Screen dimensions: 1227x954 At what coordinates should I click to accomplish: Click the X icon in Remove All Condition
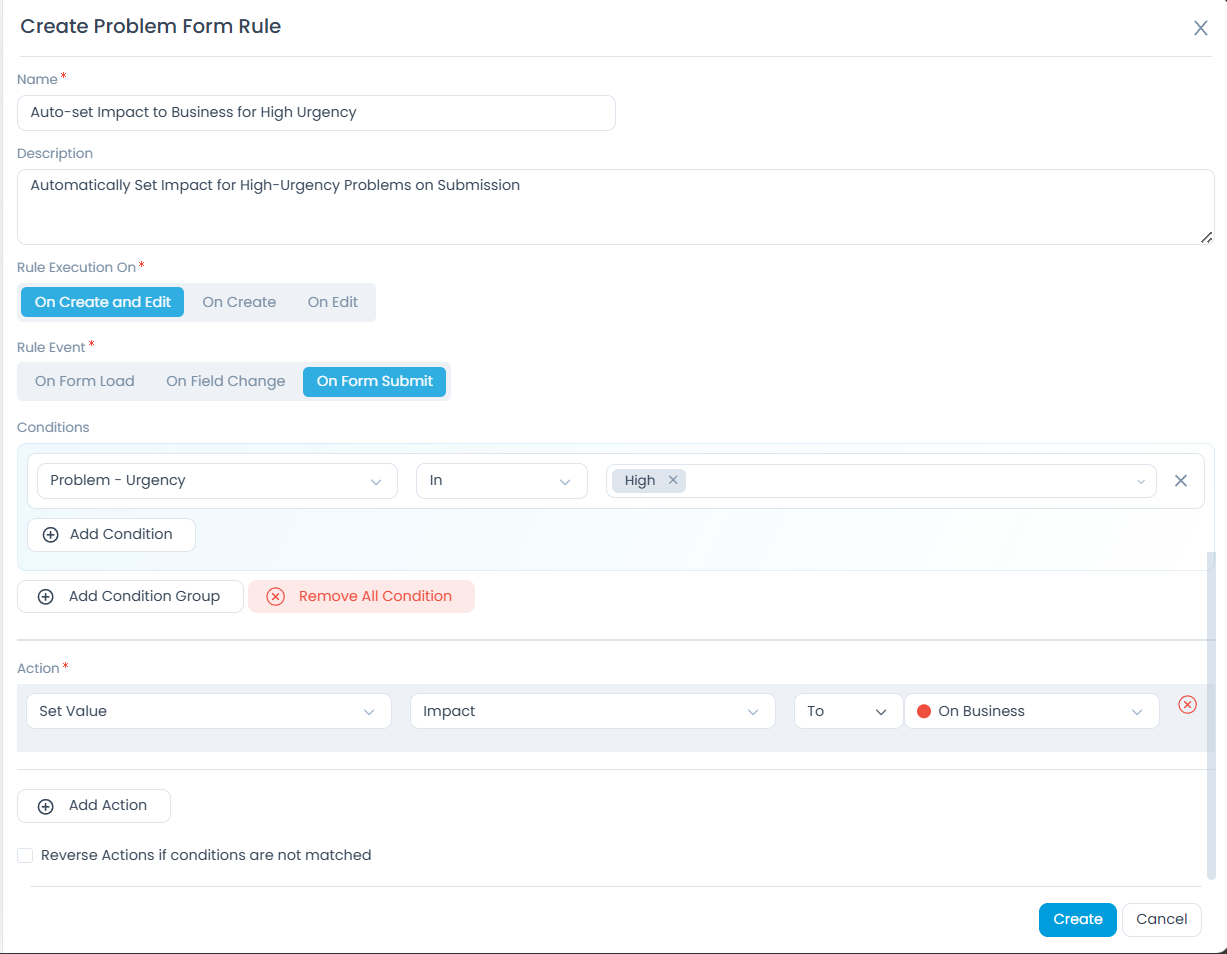[276, 597]
